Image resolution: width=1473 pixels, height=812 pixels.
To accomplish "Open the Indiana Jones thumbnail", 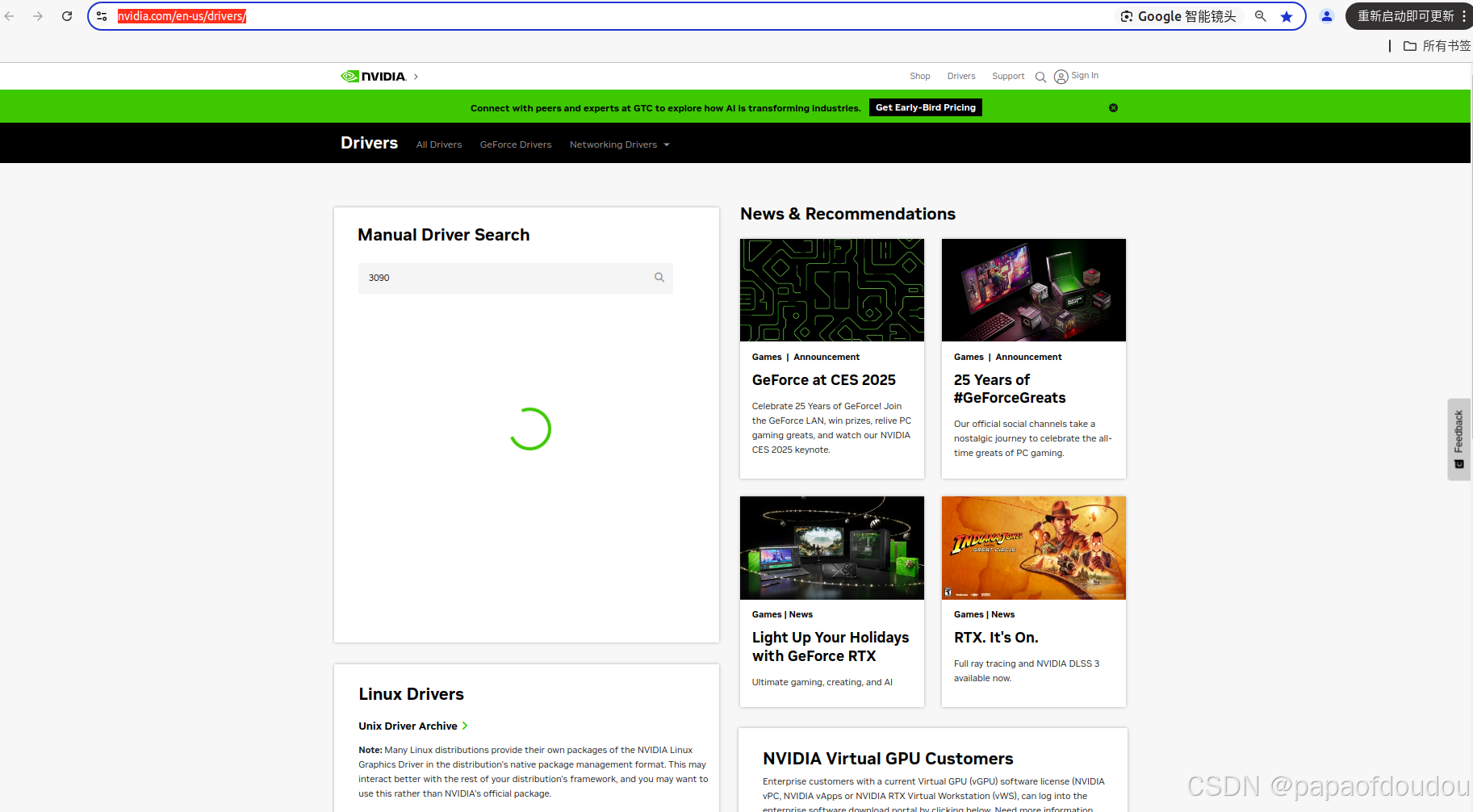I will (1034, 548).
